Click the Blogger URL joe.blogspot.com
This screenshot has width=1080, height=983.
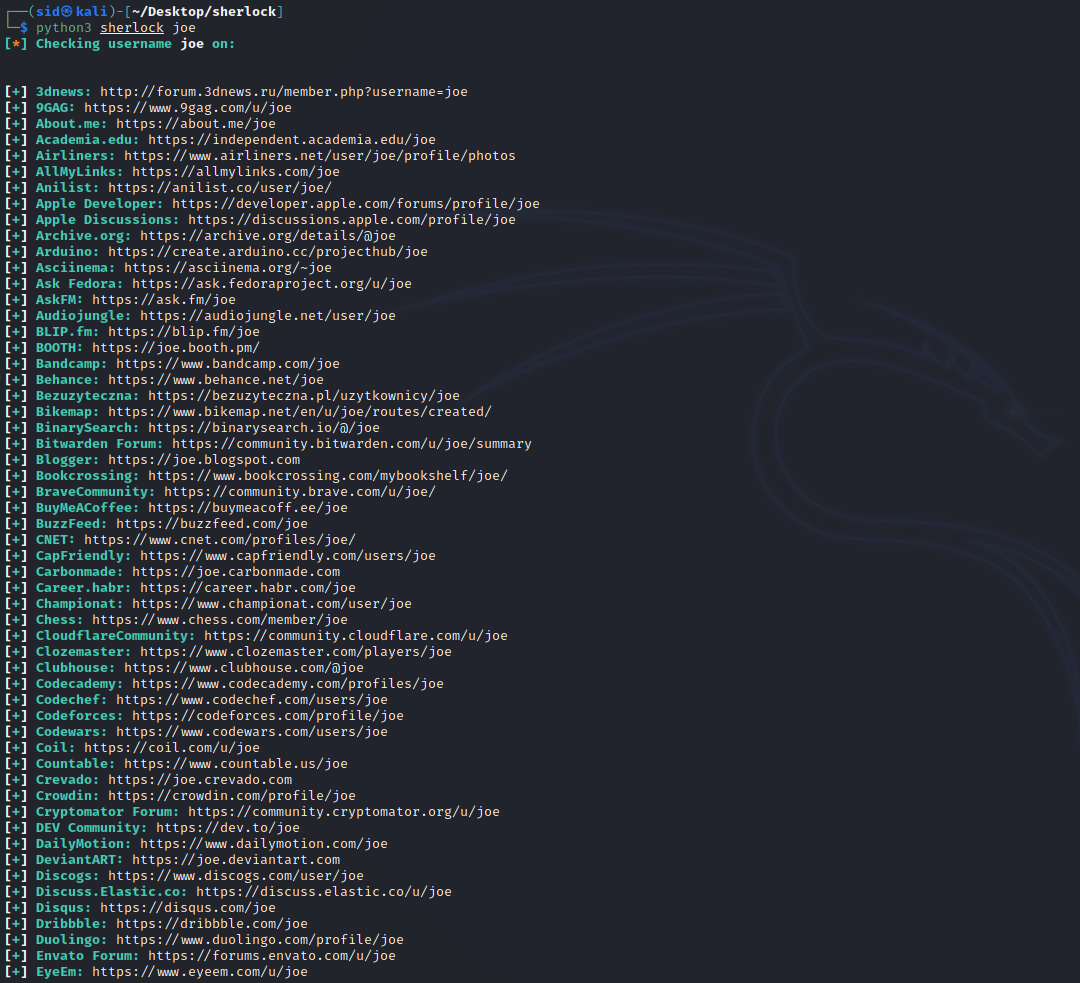click(x=206, y=459)
